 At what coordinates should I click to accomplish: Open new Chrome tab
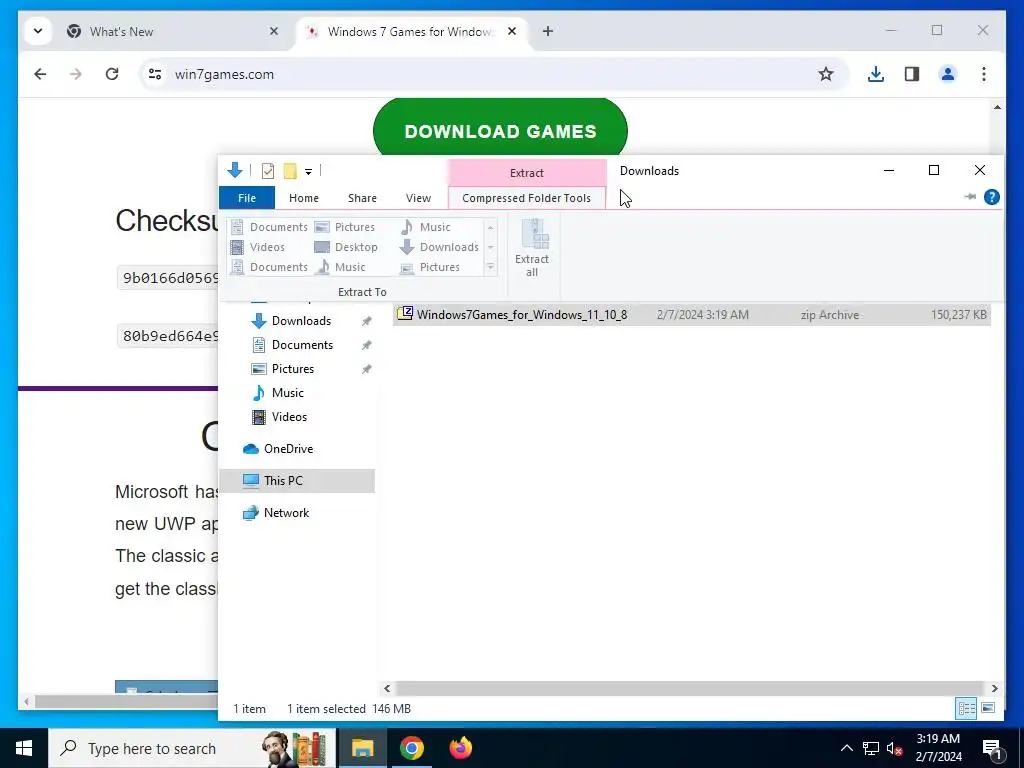click(x=548, y=31)
